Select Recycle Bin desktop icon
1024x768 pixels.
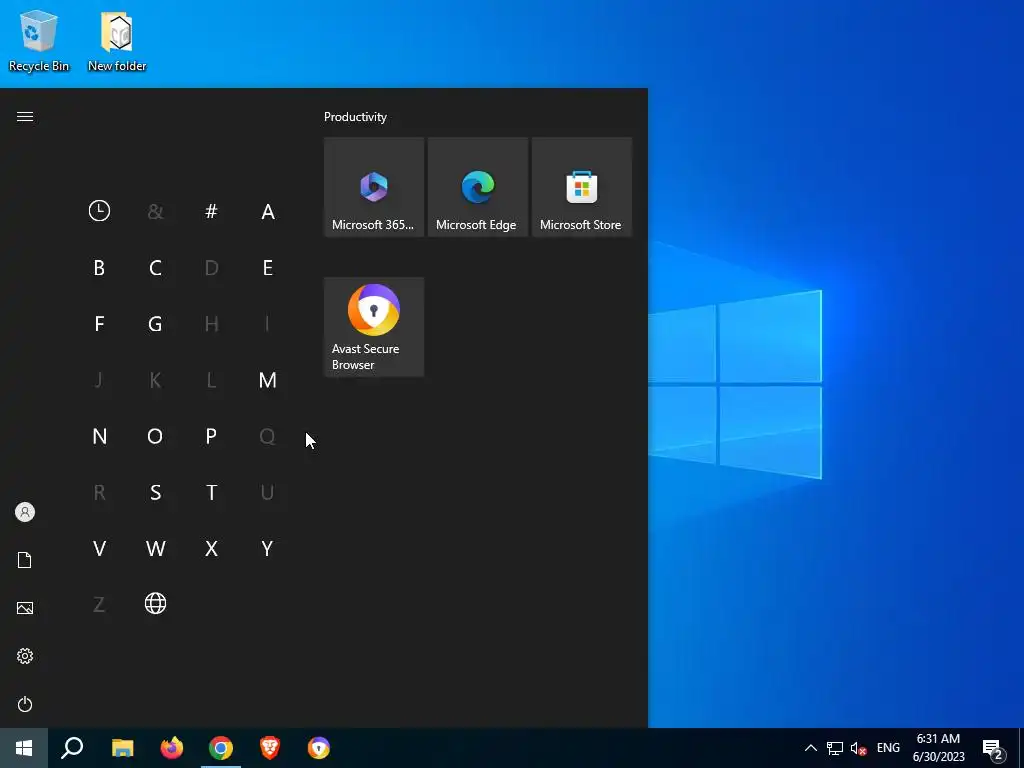[39, 40]
